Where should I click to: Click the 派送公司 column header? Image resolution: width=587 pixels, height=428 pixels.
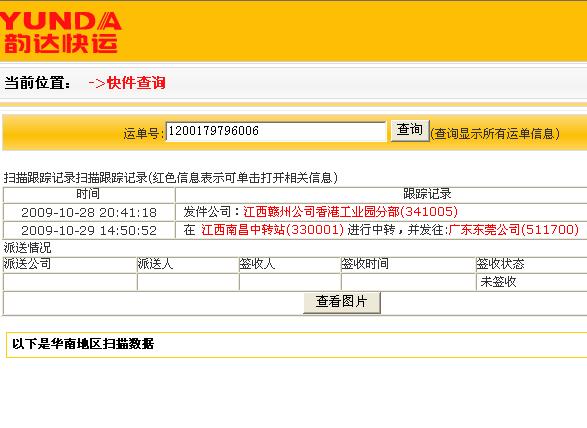click(70, 264)
